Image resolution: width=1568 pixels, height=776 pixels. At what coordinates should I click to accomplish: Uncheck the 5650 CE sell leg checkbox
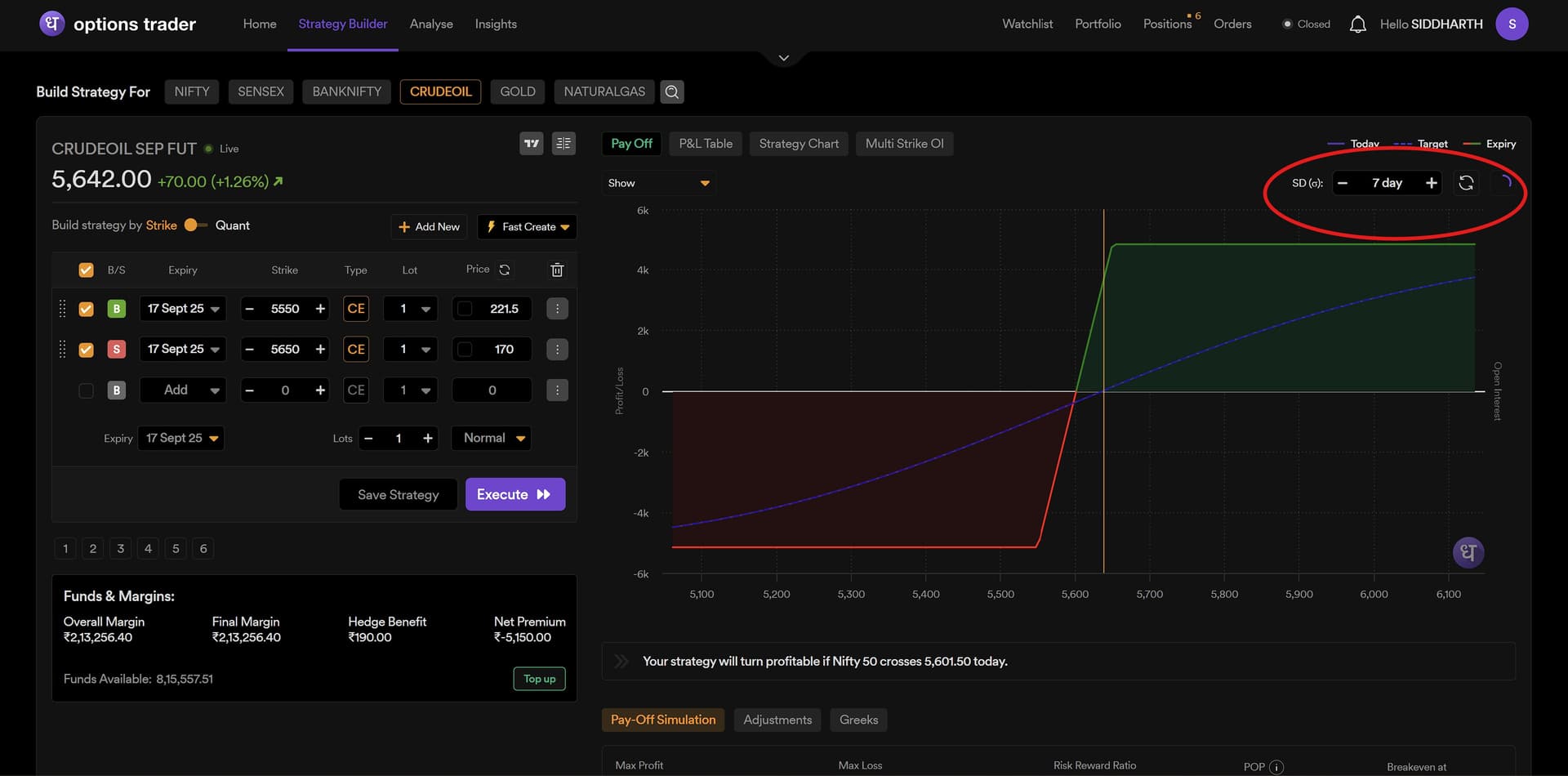pyautogui.click(x=86, y=350)
